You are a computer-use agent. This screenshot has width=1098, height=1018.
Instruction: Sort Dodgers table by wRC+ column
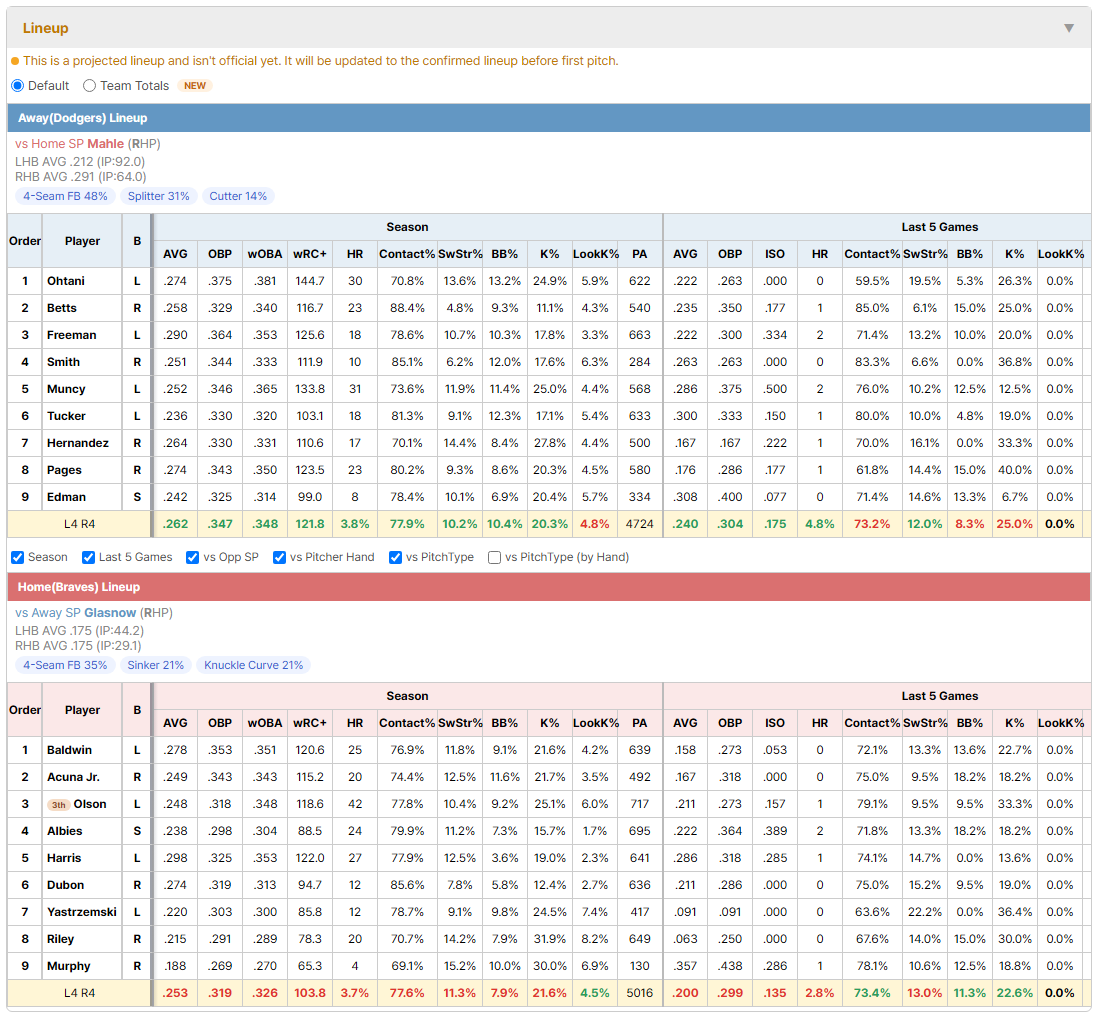[310, 254]
